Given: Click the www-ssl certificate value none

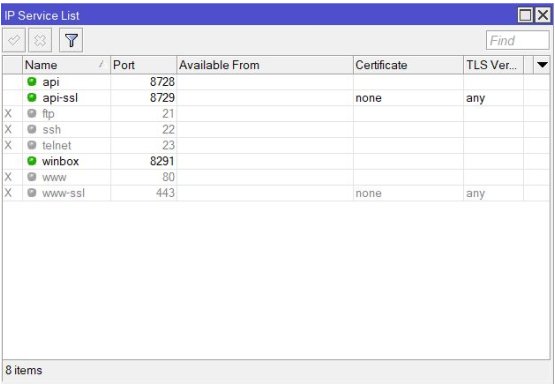Looking at the screenshot, I should click(368, 193).
